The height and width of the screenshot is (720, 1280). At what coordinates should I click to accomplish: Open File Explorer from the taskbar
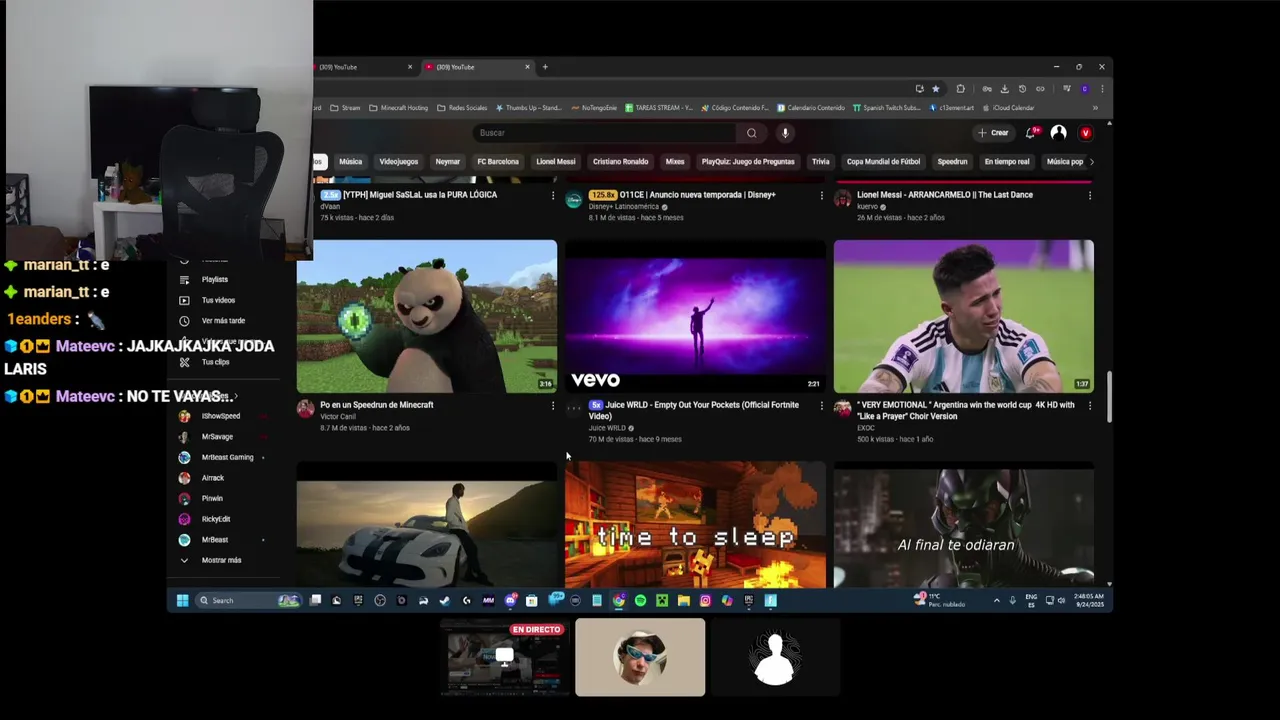[683, 601]
